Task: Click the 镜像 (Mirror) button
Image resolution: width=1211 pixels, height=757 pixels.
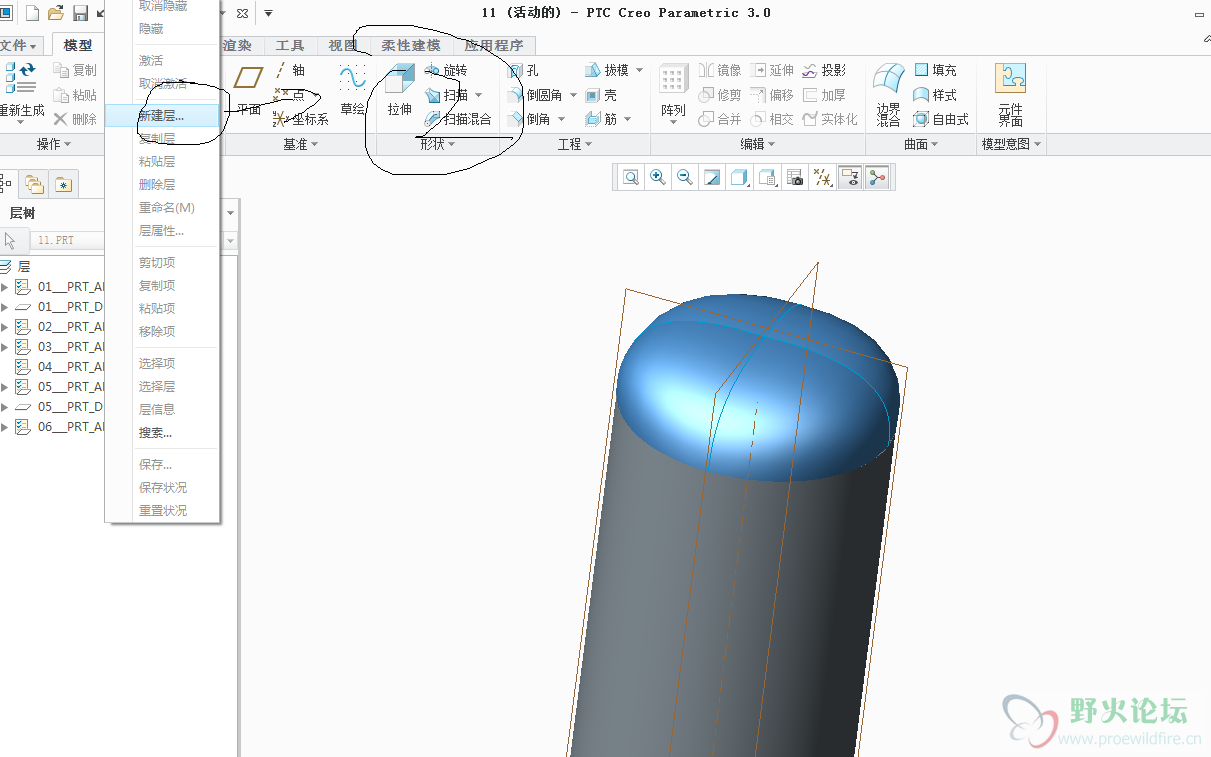Action: [720, 70]
